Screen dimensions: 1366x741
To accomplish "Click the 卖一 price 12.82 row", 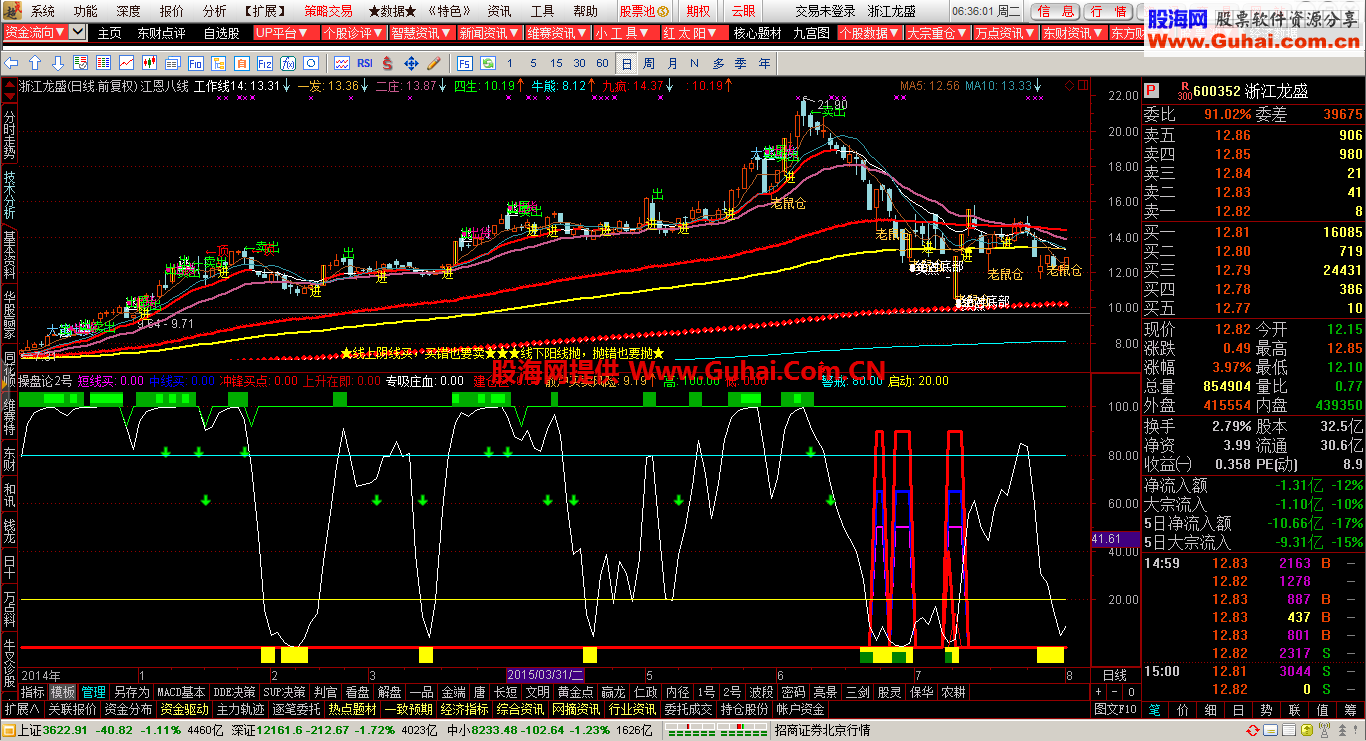I will pyautogui.click(x=1254, y=211).
